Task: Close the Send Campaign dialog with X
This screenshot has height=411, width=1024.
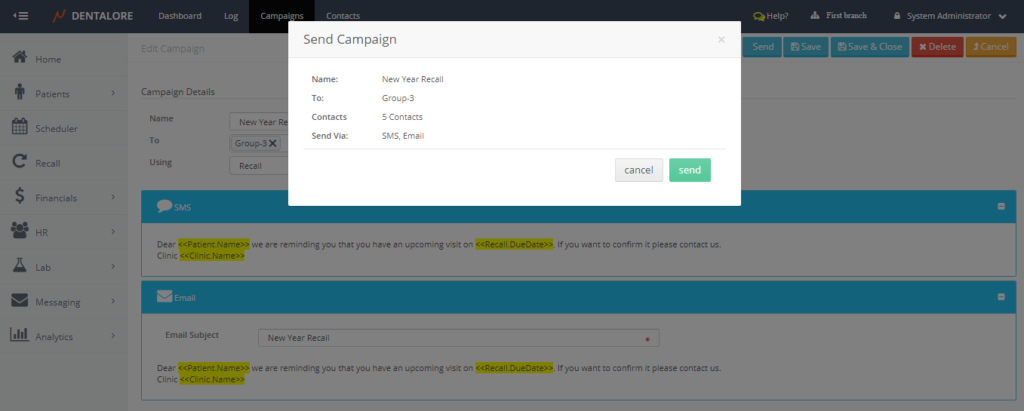Action: pos(721,40)
